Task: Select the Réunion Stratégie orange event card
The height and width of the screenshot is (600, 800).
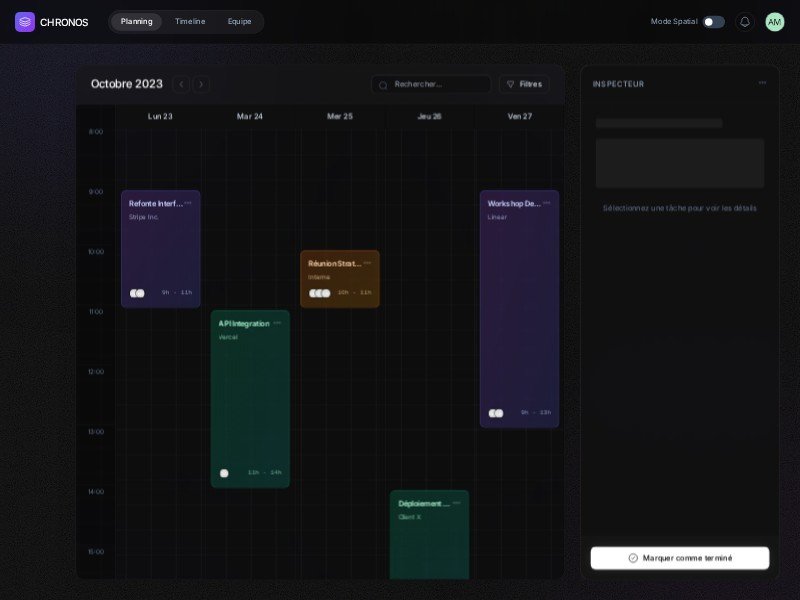Action: [x=340, y=280]
